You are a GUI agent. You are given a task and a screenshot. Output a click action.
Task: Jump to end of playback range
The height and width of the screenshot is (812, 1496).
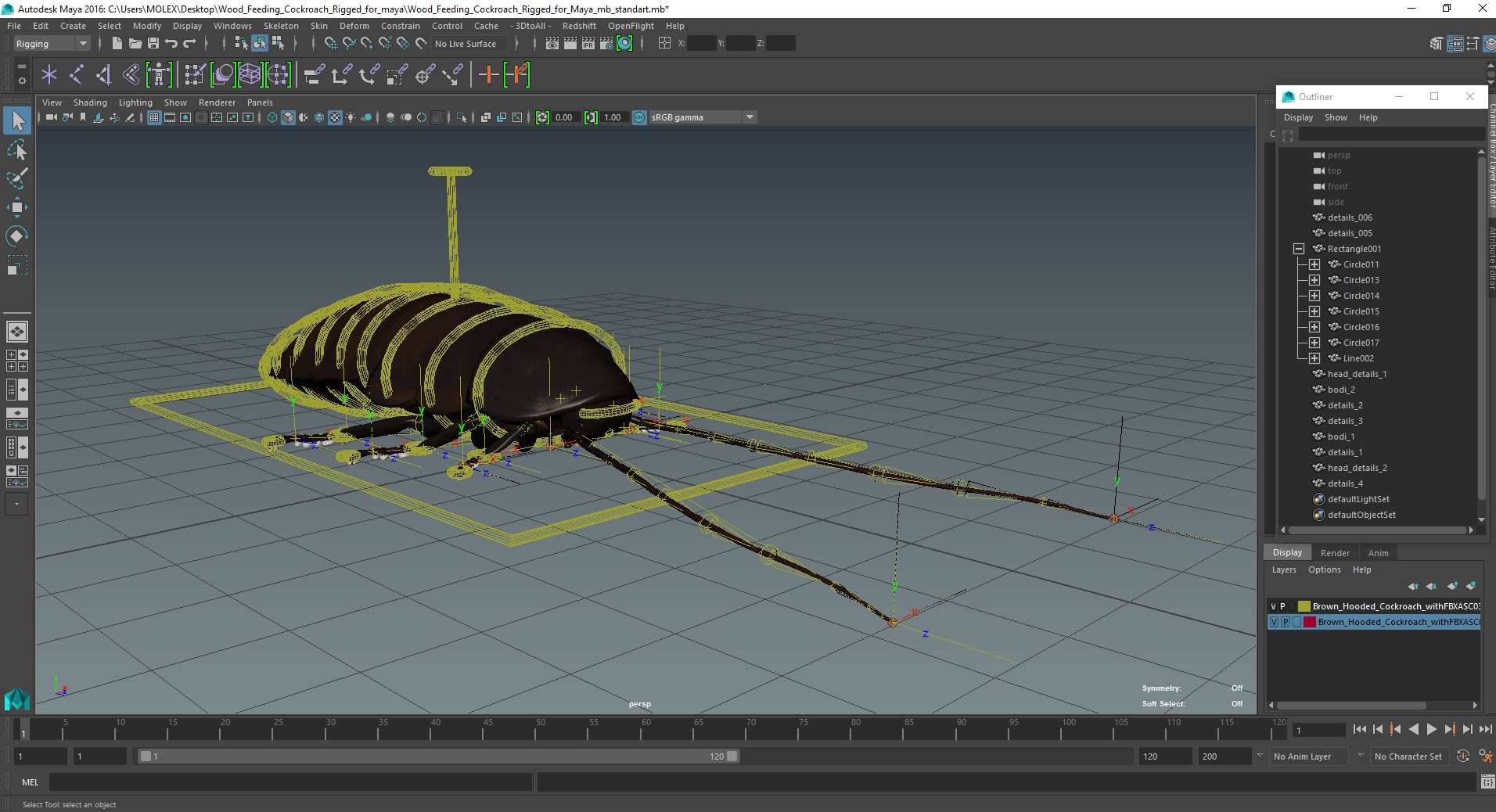coord(1485,729)
